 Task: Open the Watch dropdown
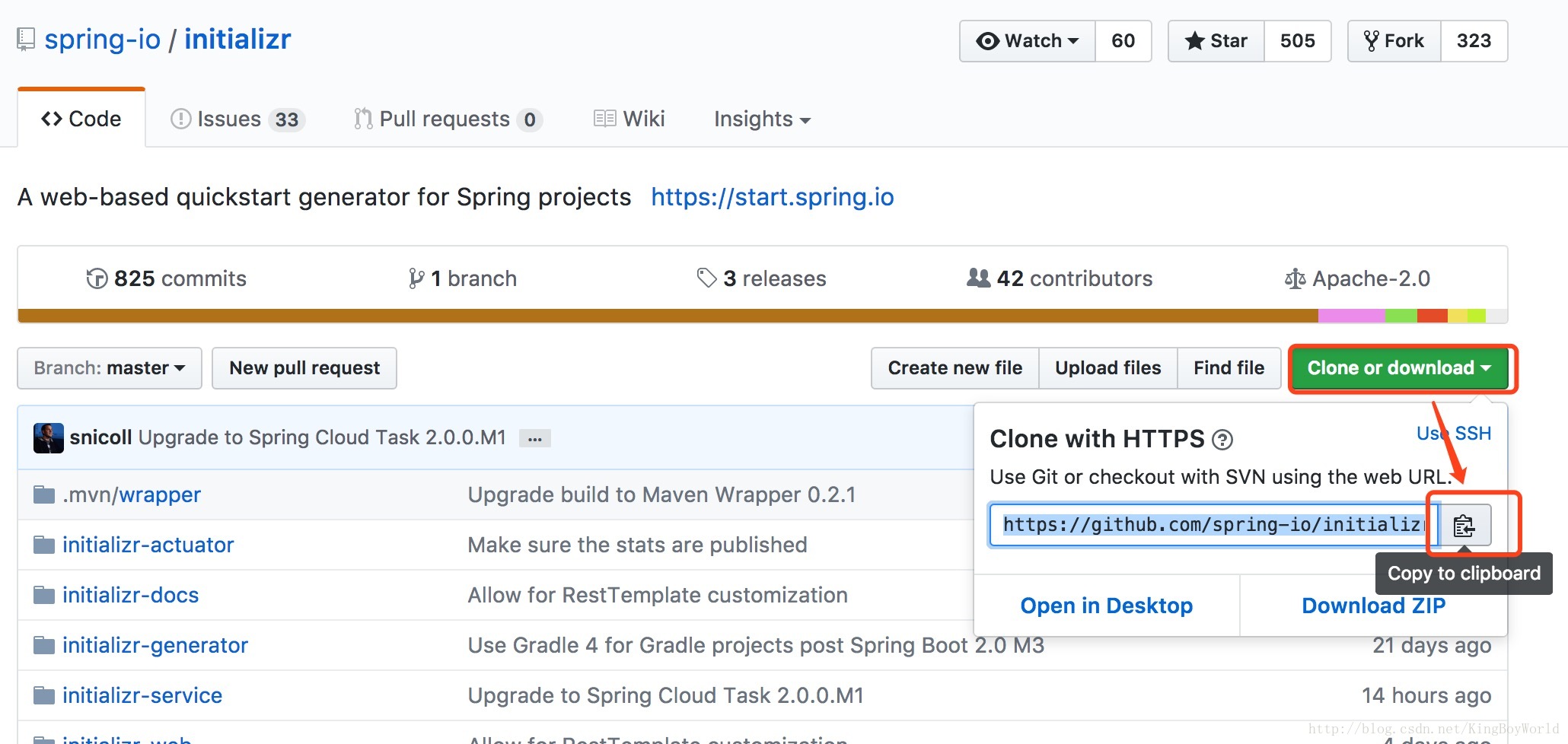pyautogui.click(x=1028, y=41)
